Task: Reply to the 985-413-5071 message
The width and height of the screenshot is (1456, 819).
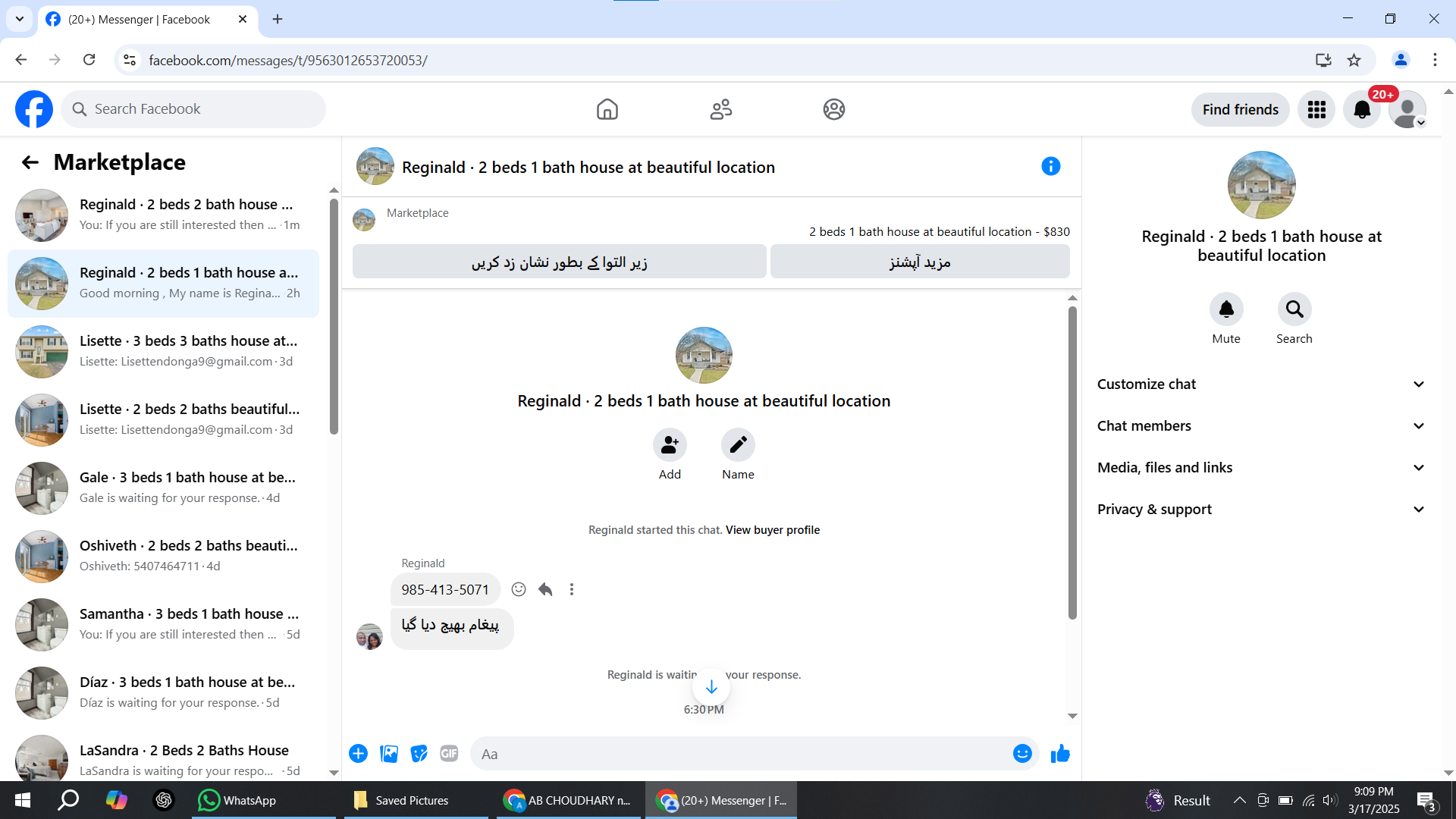Action: click(545, 589)
